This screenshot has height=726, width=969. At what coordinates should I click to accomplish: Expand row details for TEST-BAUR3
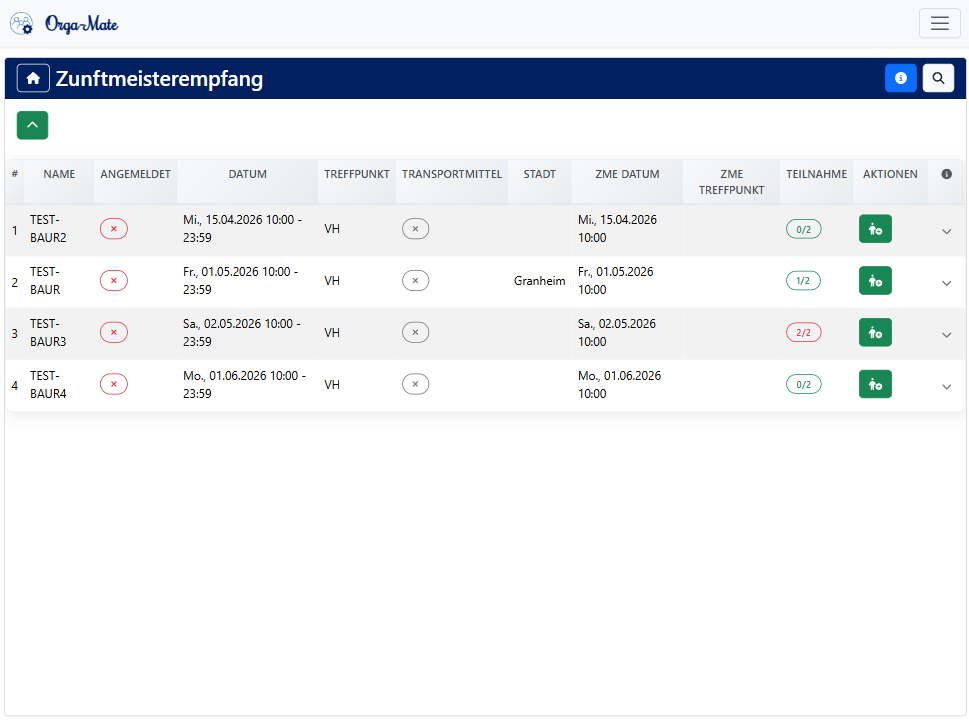[947, 335]
